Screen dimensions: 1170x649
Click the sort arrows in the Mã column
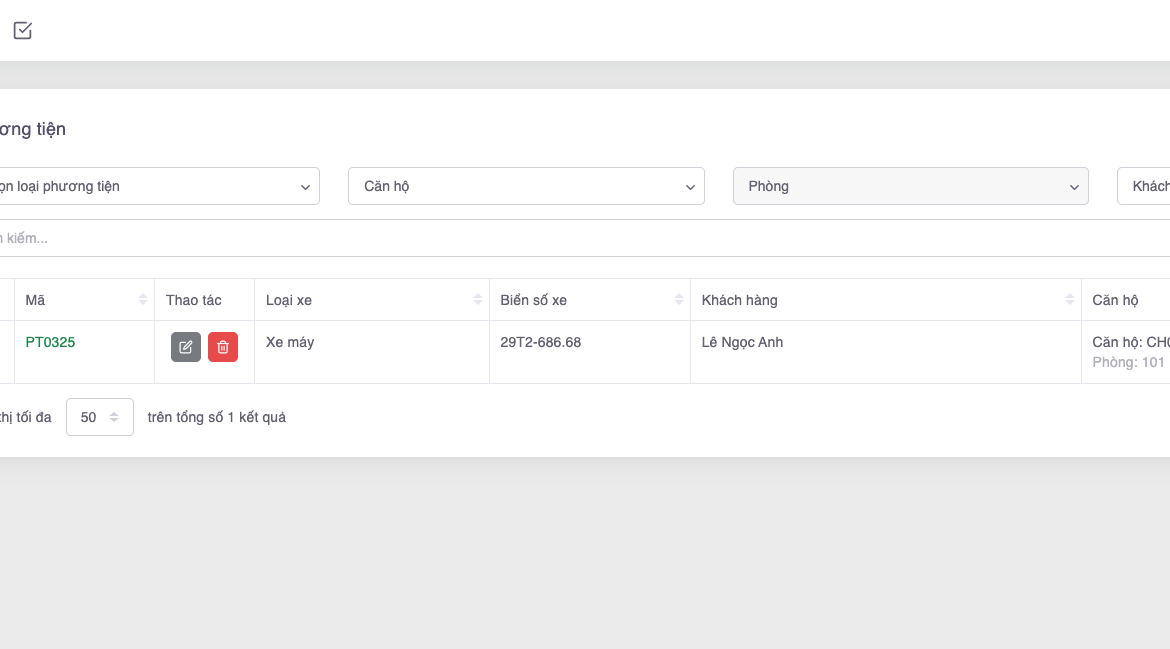coord(142,300)
